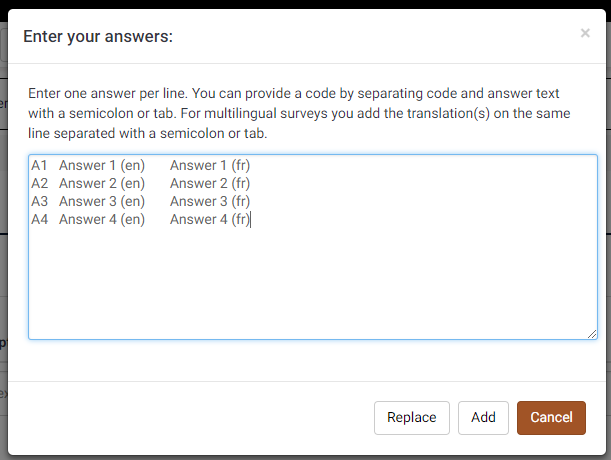Image resolution: width=611 pixels, height=460 pixels.
Task: Click the "Answer 1 (fr)" translation text
Action: 209,165
